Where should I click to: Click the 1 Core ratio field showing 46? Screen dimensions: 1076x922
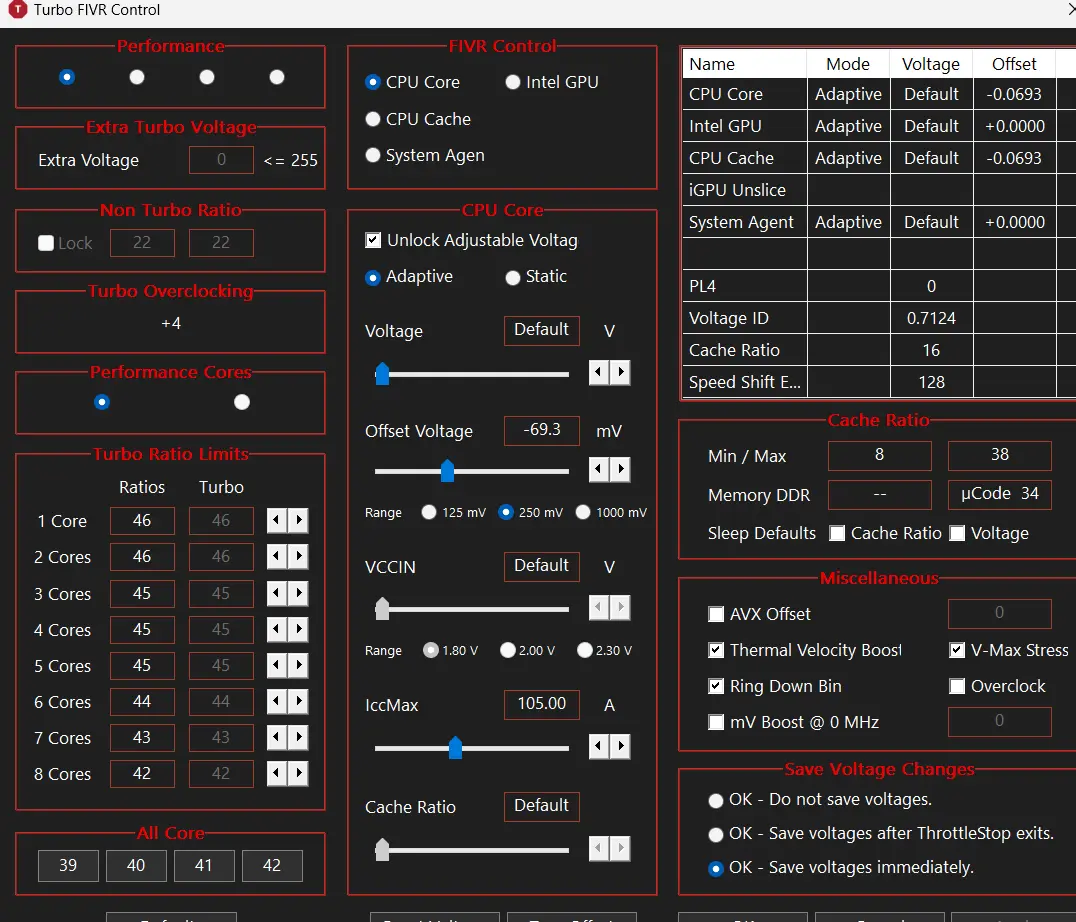(142, 521)
